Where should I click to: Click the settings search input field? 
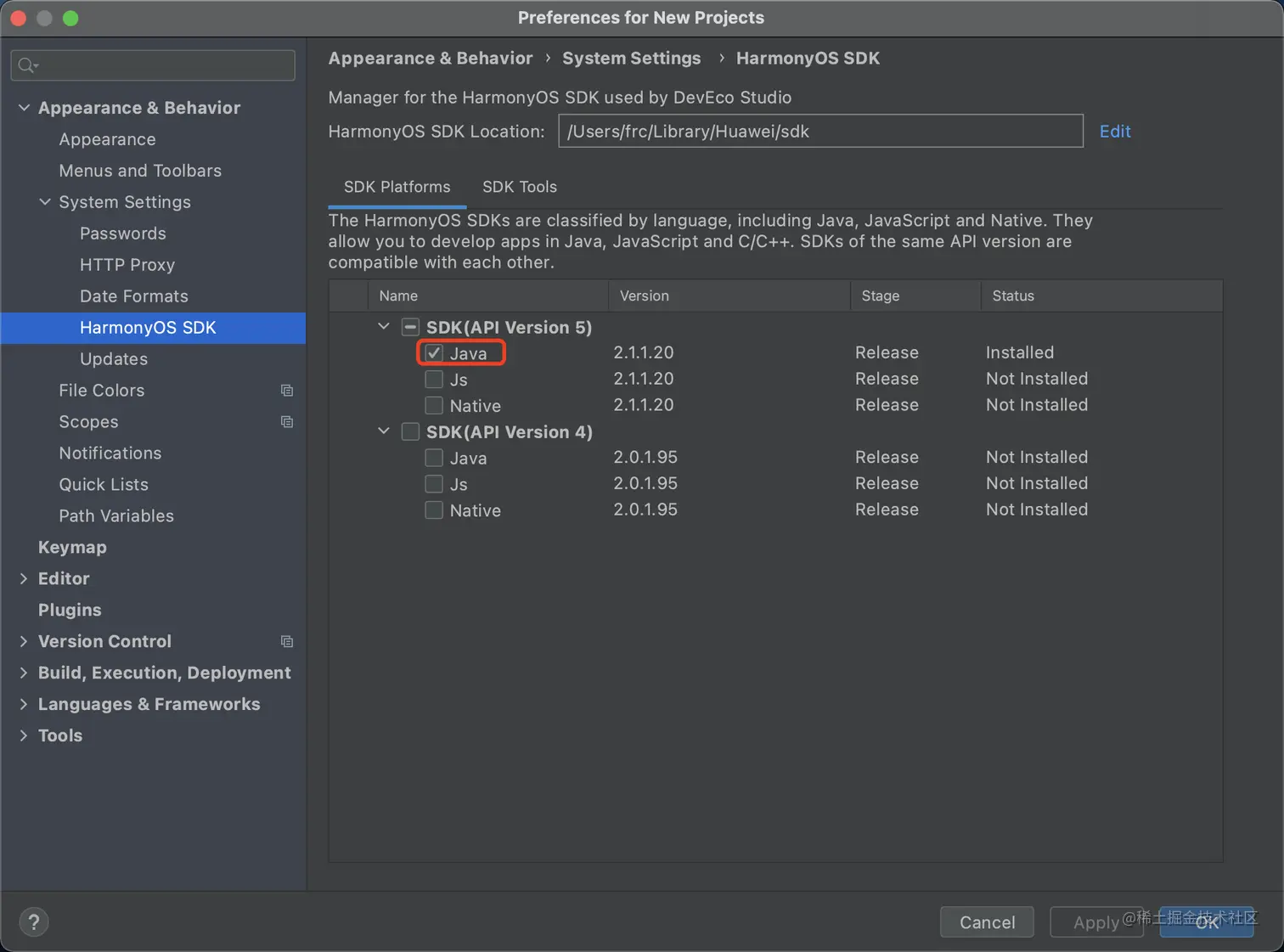click(x=153, y=65)
